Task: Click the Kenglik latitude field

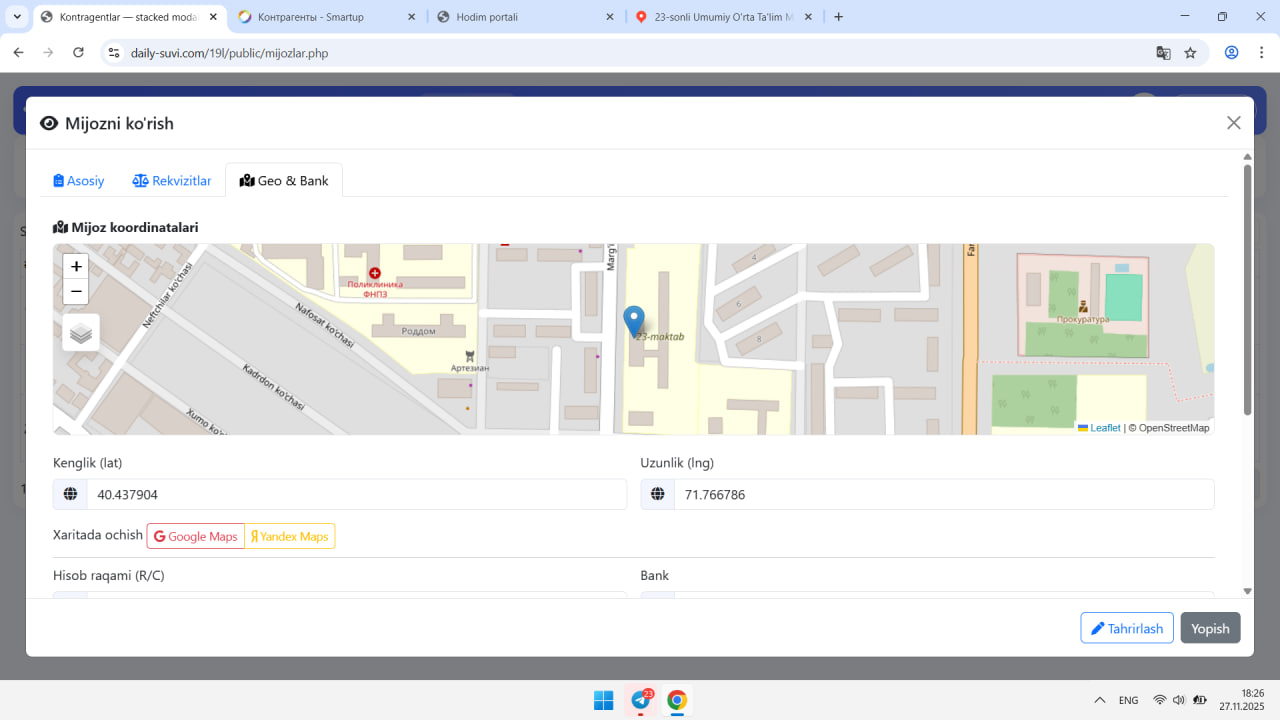Action: point(356,495)
